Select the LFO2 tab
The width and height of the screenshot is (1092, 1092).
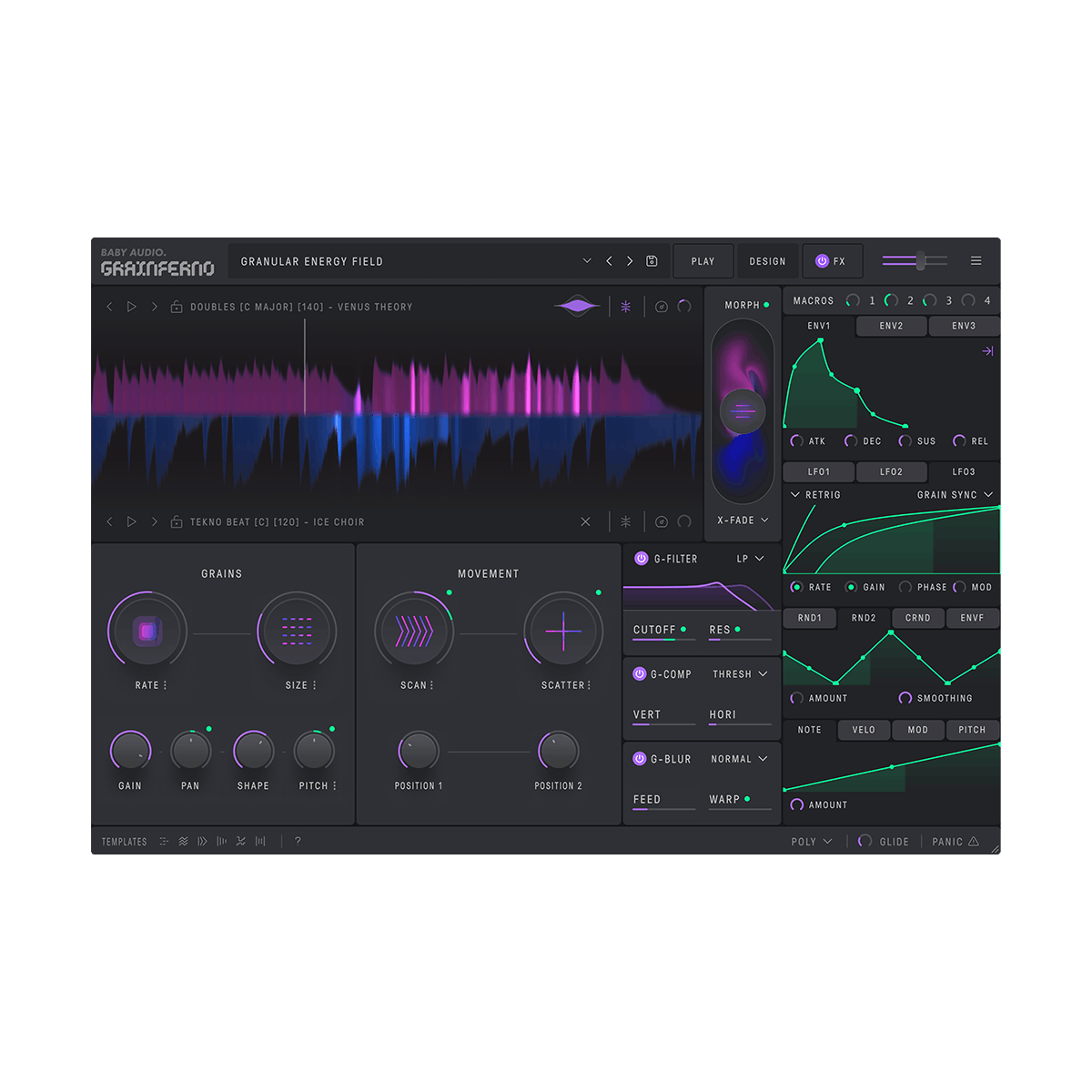pos(891,472)
